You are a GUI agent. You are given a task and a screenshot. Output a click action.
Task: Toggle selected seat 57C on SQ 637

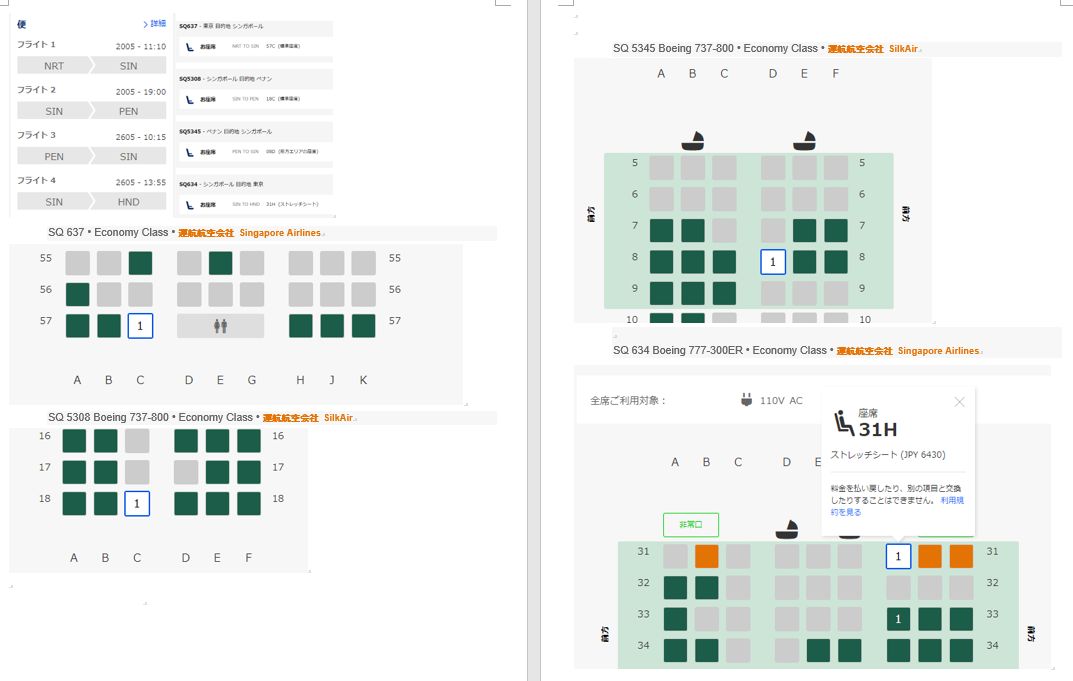tap(140, 326)
